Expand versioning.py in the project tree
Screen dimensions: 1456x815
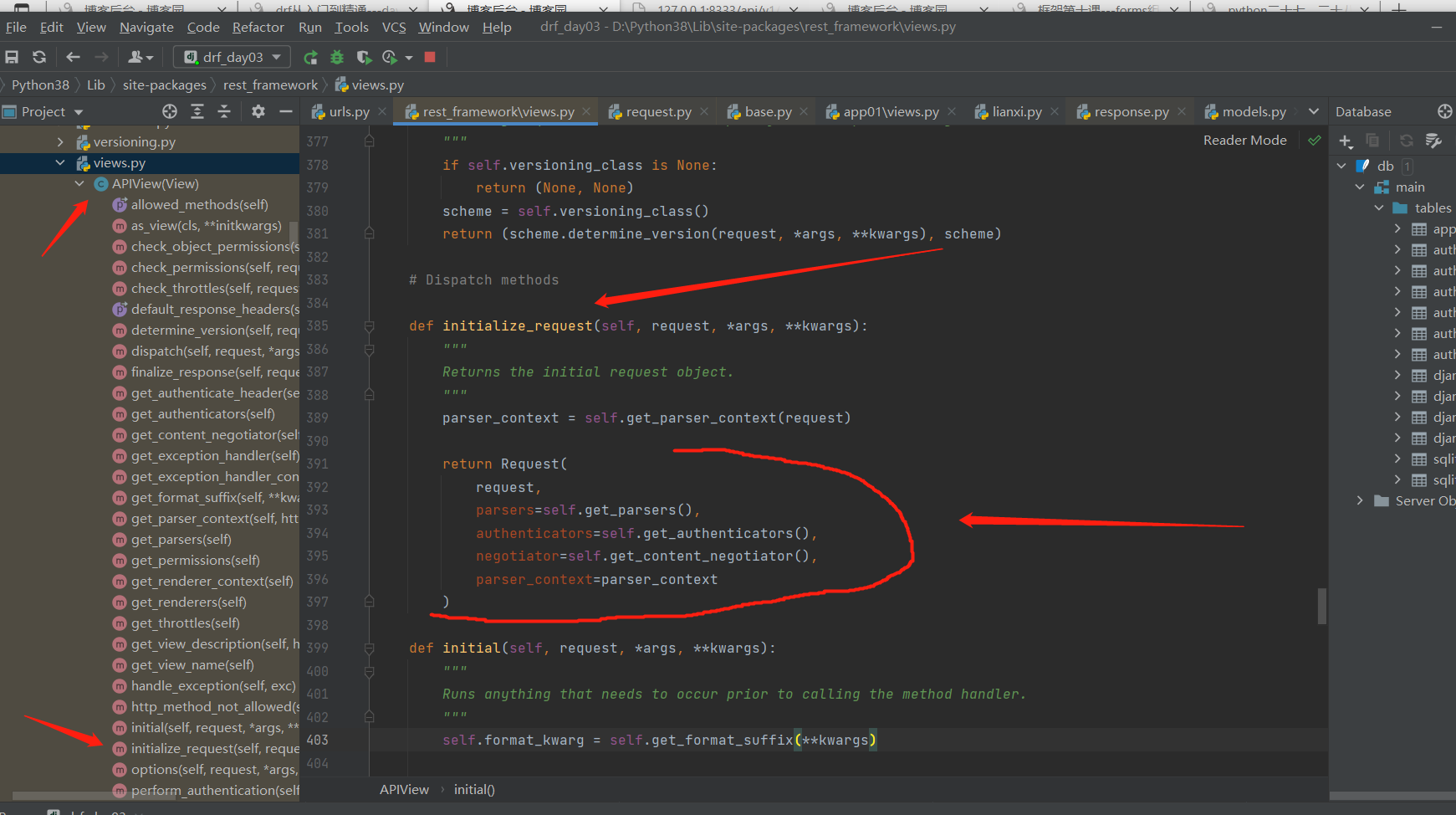tap(60, 142)
